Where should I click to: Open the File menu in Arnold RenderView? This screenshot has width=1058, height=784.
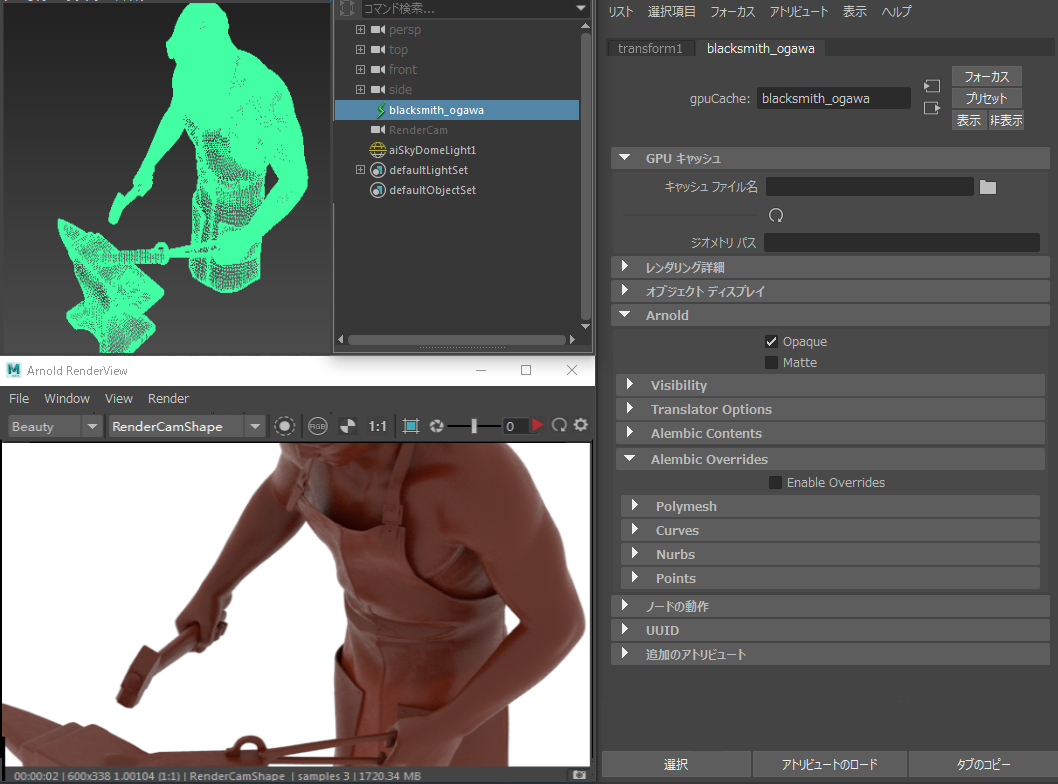pos(19,399)
